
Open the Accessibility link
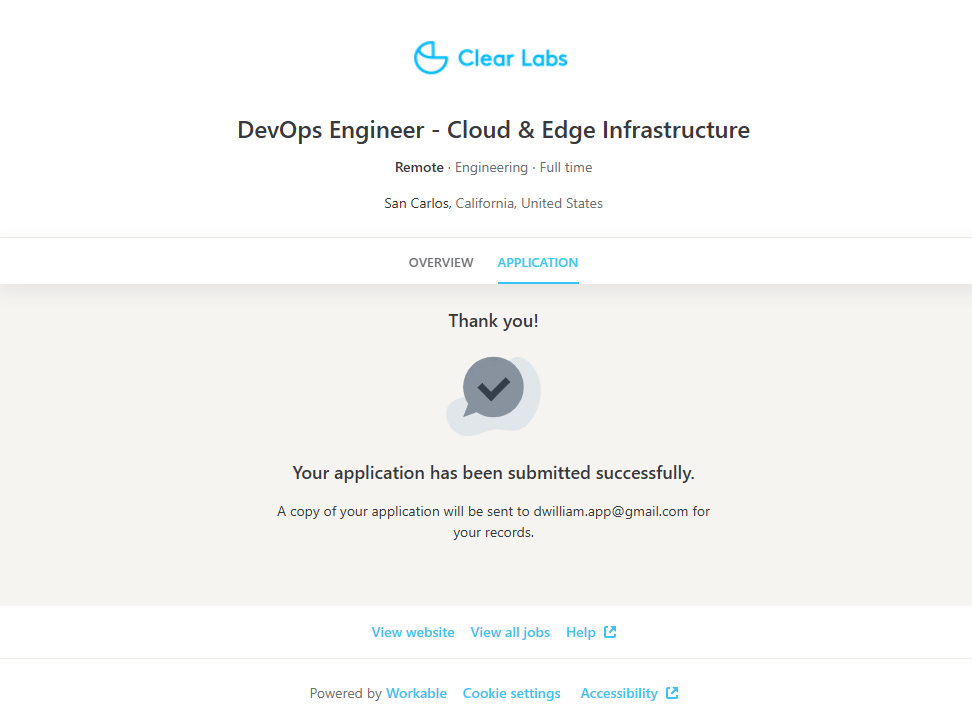point(619,693)
